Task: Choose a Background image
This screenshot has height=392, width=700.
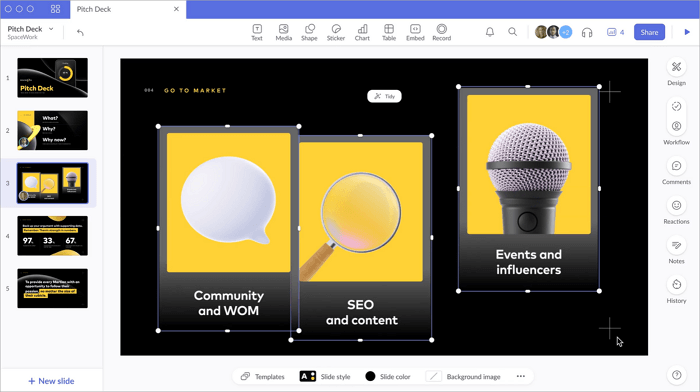Action: coord(463,376)
